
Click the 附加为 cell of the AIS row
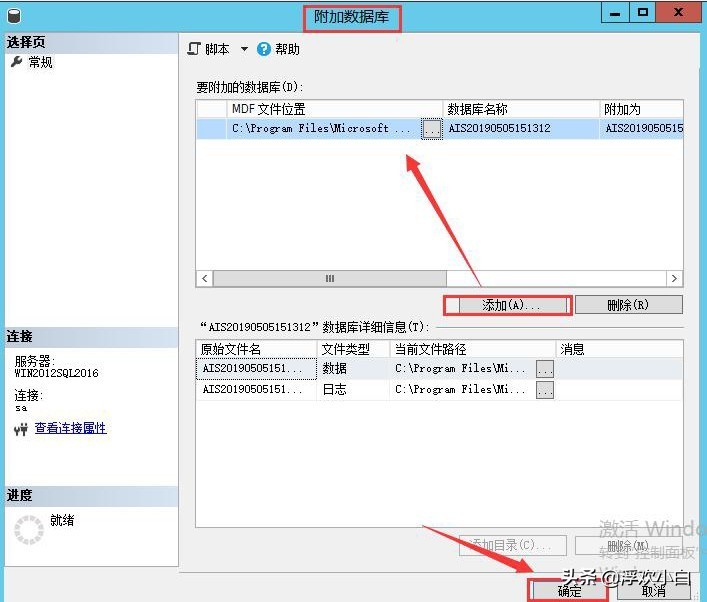point(642,129)
